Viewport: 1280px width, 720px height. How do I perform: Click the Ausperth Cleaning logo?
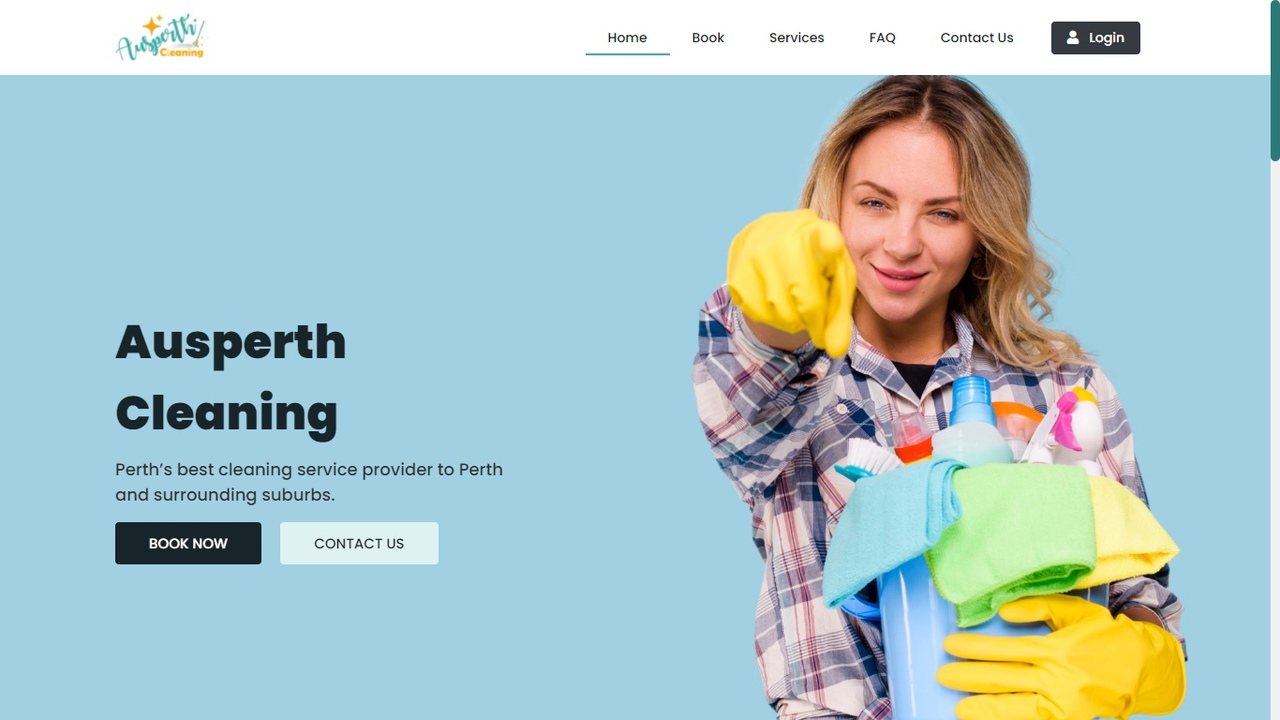click(x=160, y=38)
